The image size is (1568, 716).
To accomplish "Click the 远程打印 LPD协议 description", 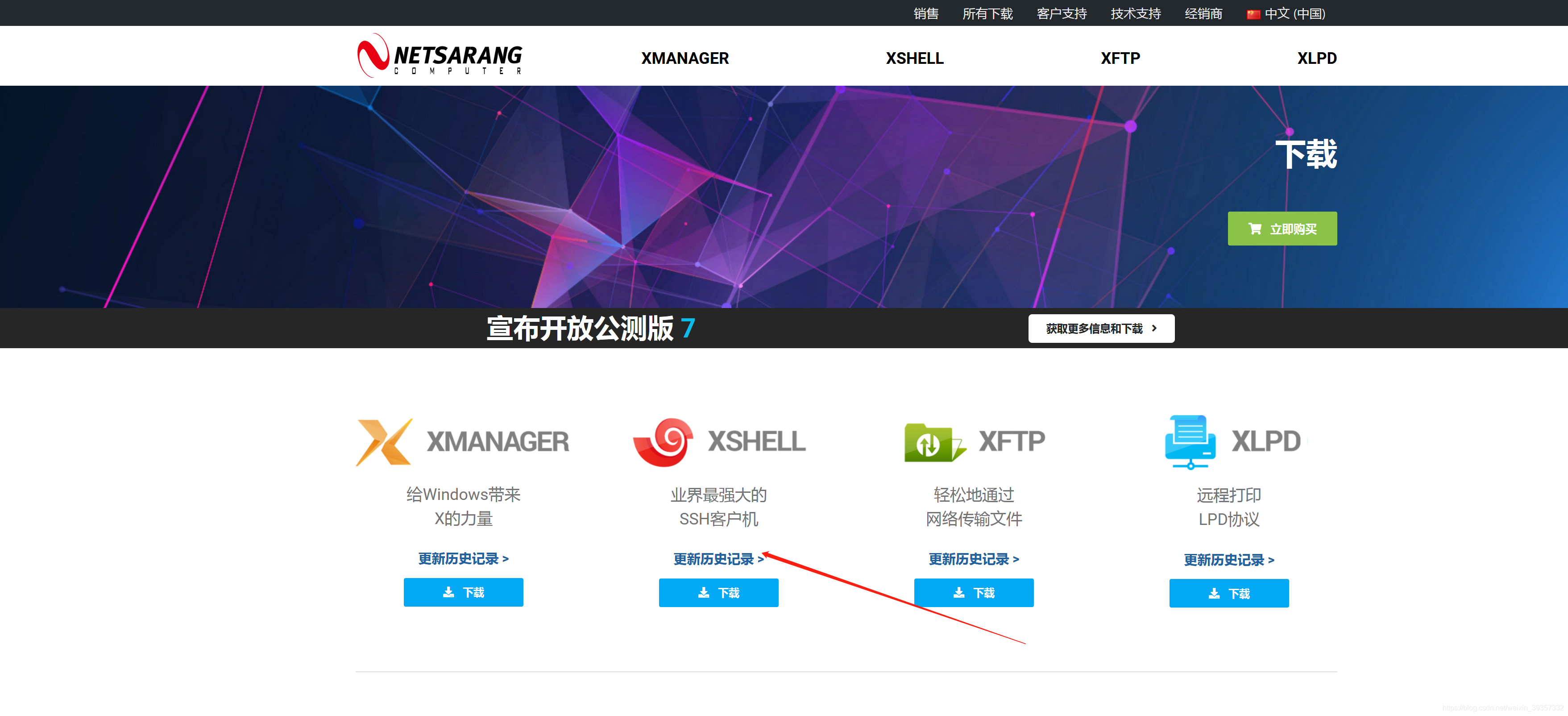I will pos(1229,507).
